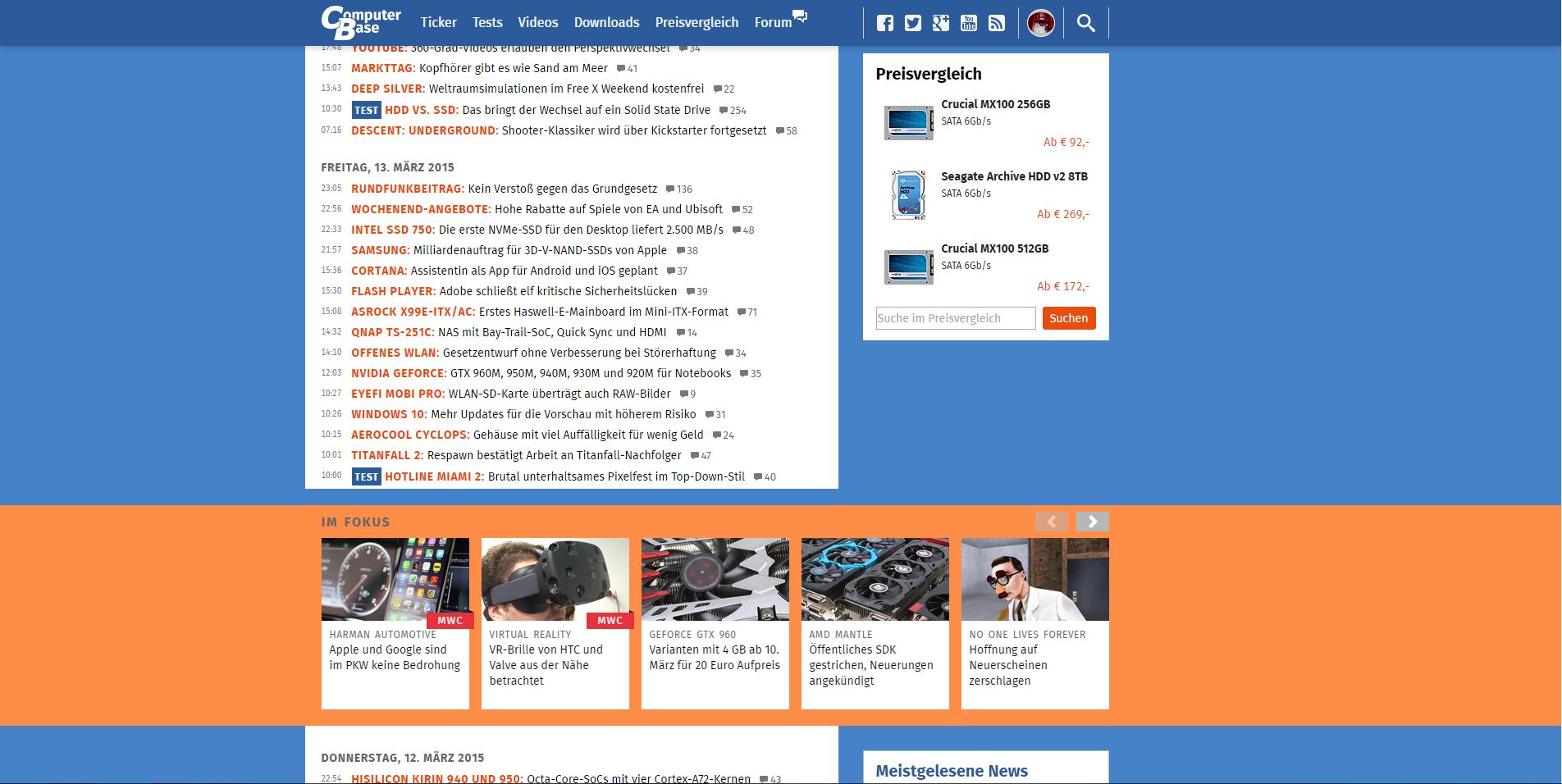Open Seagate Archive HDD v2 8TB link
Image resolution: width=1562 pixels, height=784 pixels.
(x=1014, y=176)
